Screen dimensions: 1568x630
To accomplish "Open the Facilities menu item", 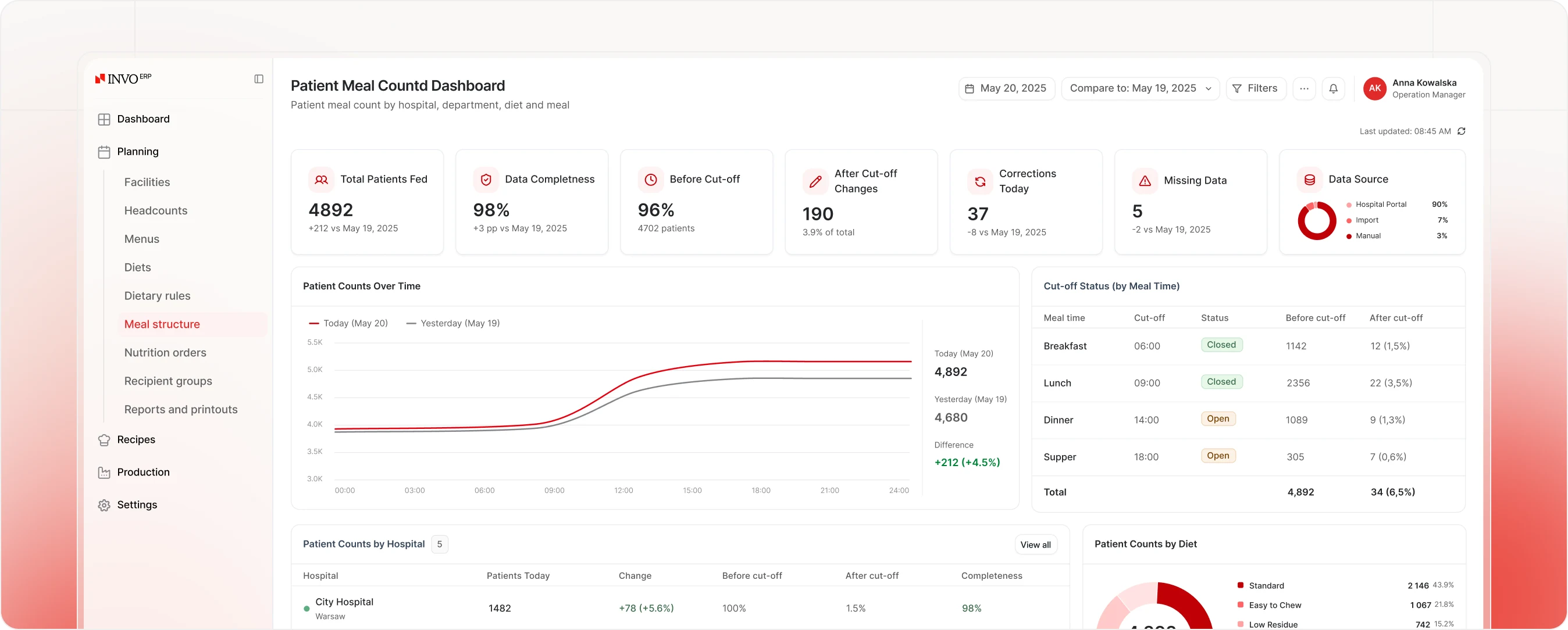I will 147,182.
